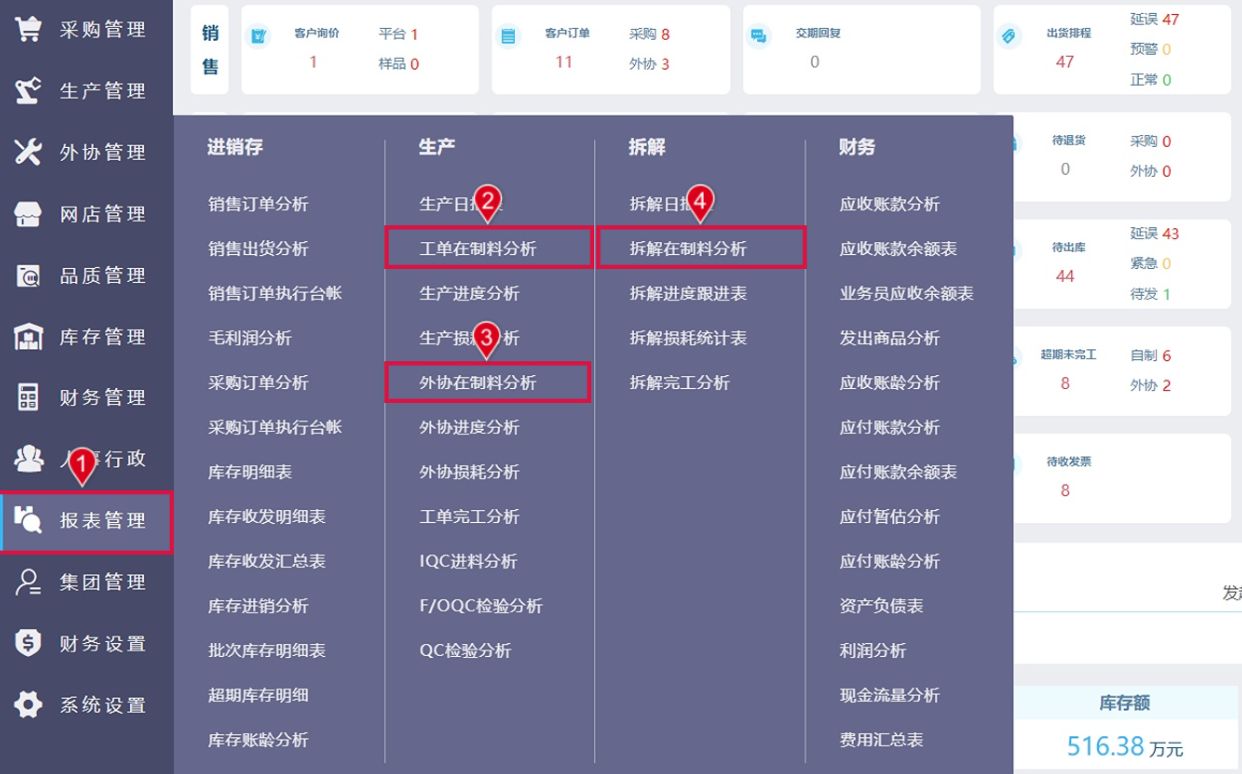Open 工单在制料分析 report
This screenshot has height=774, width=1242.
[478, 249]
